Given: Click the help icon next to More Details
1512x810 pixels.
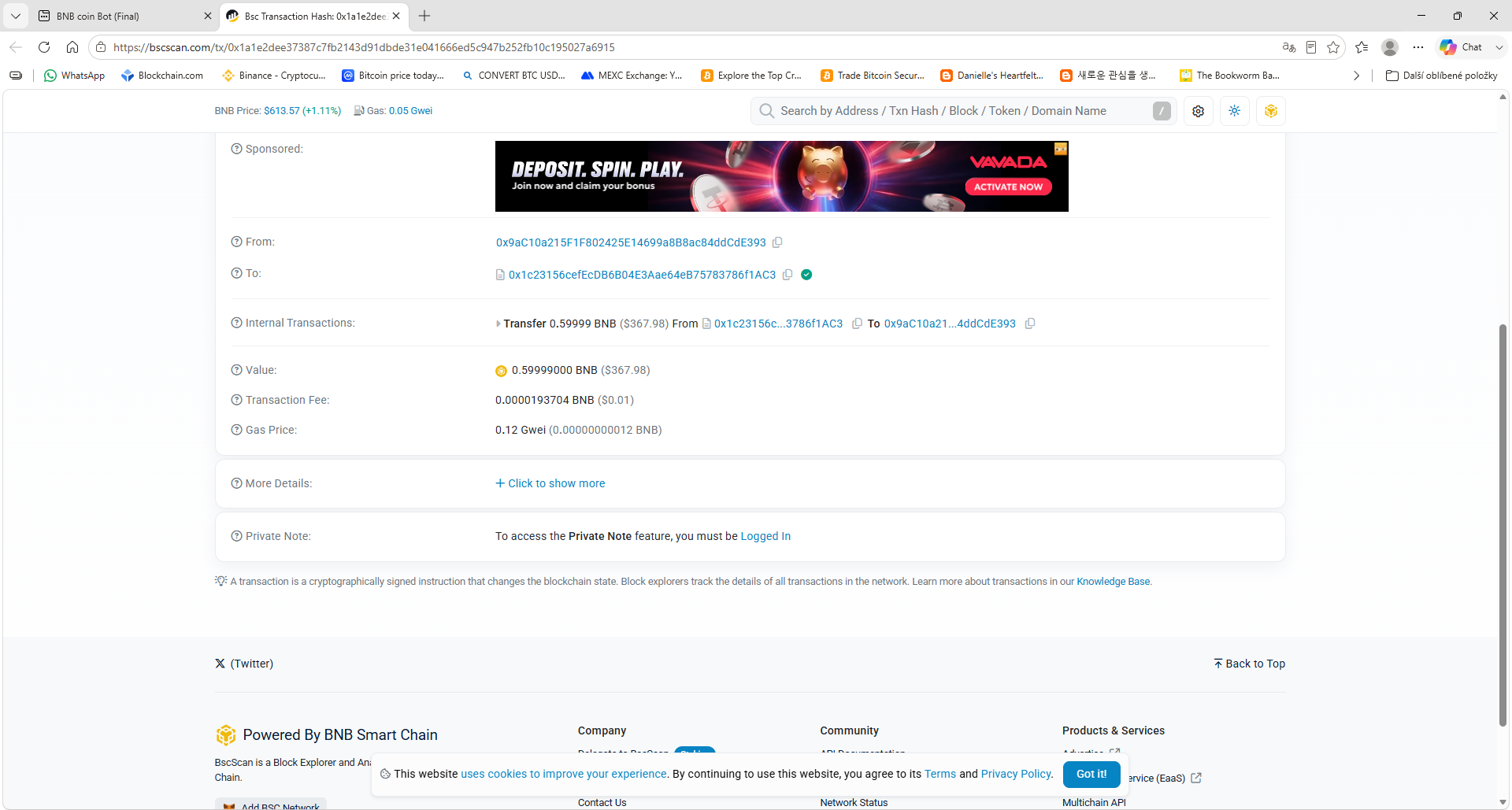Looking at the screenshot, I should 236,483.
